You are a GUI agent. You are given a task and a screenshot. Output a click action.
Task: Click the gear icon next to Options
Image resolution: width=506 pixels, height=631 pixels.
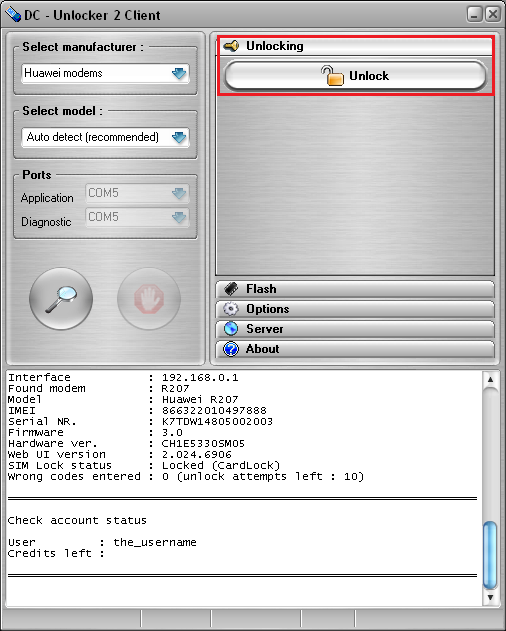(231, 309)
